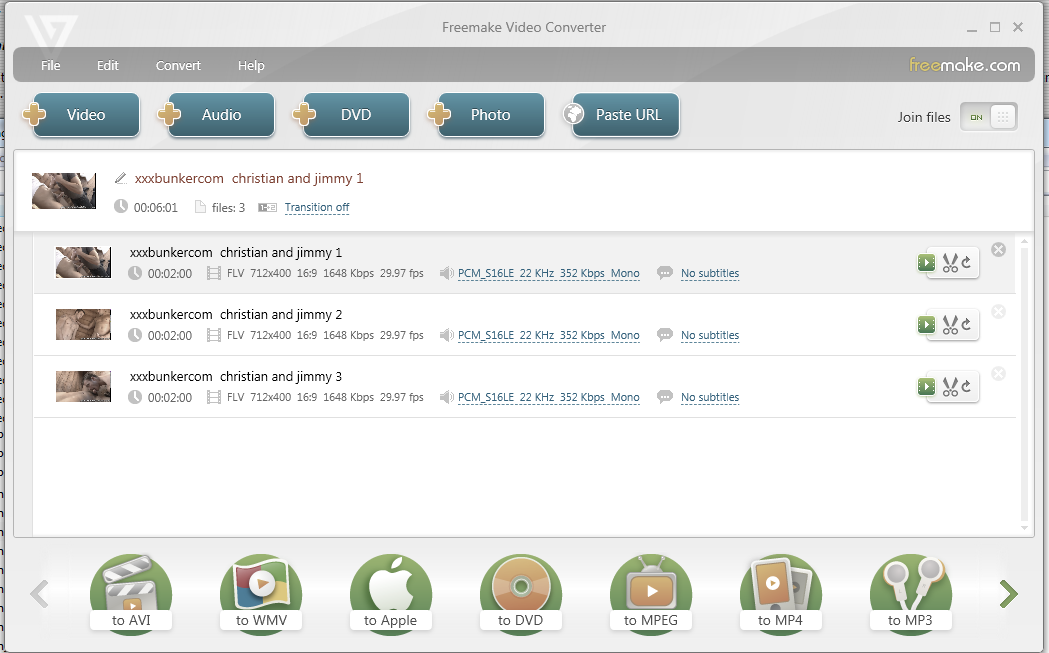Image resolution: width=1049 pixels, height=653 pixels.
Task: Toggle the Join files switch
Action: 988,117
